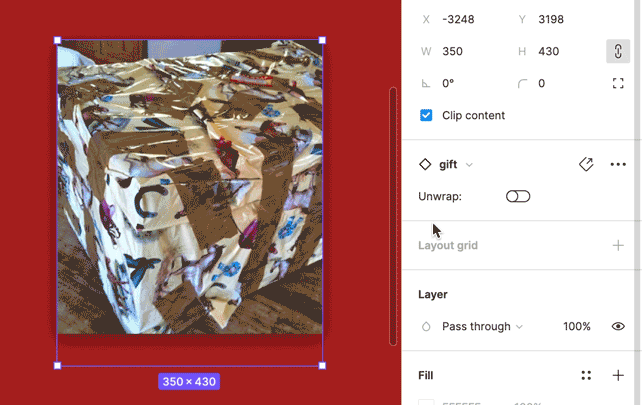The image size is (642, 405).
Task: Open the Pass through blend mode dropdown
Action: 482,326
